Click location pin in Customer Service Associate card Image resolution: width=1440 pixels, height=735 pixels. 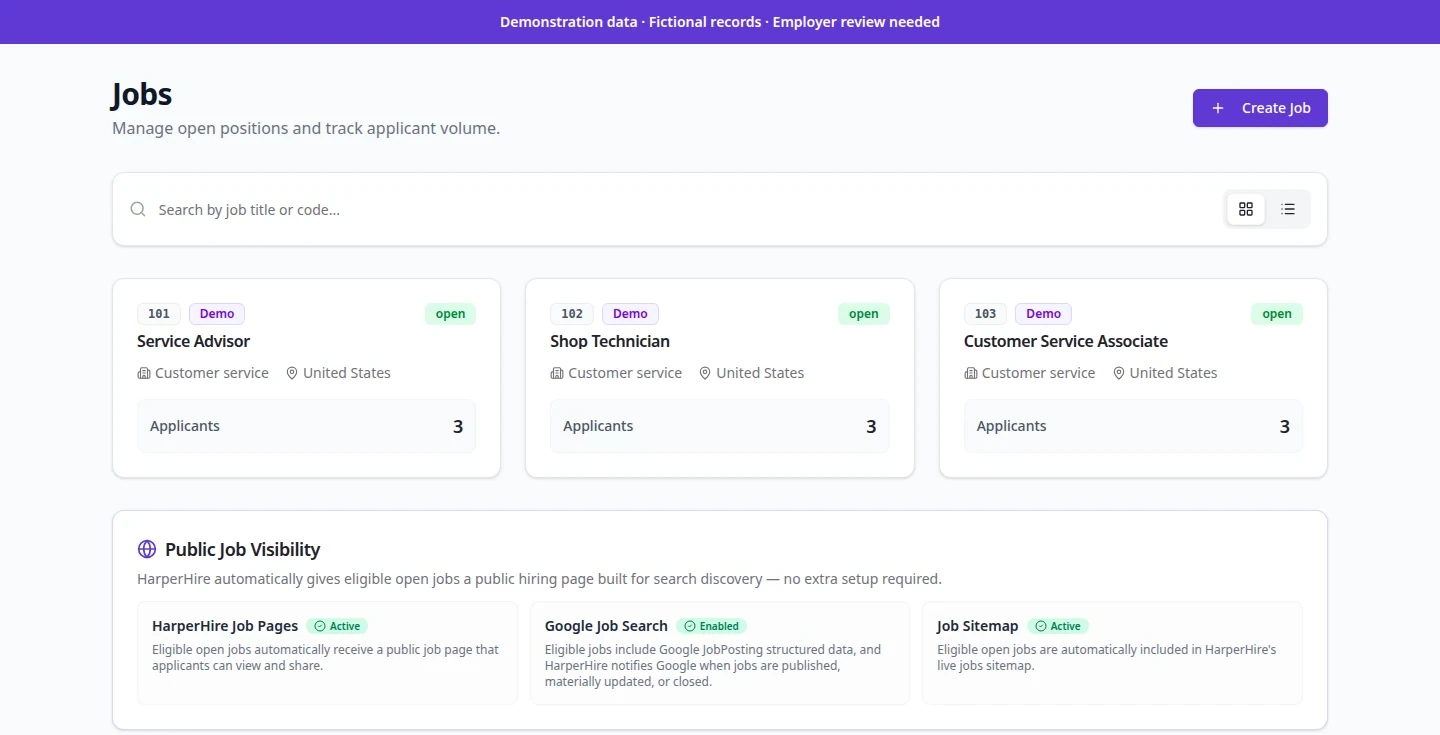coord(1119,373)
